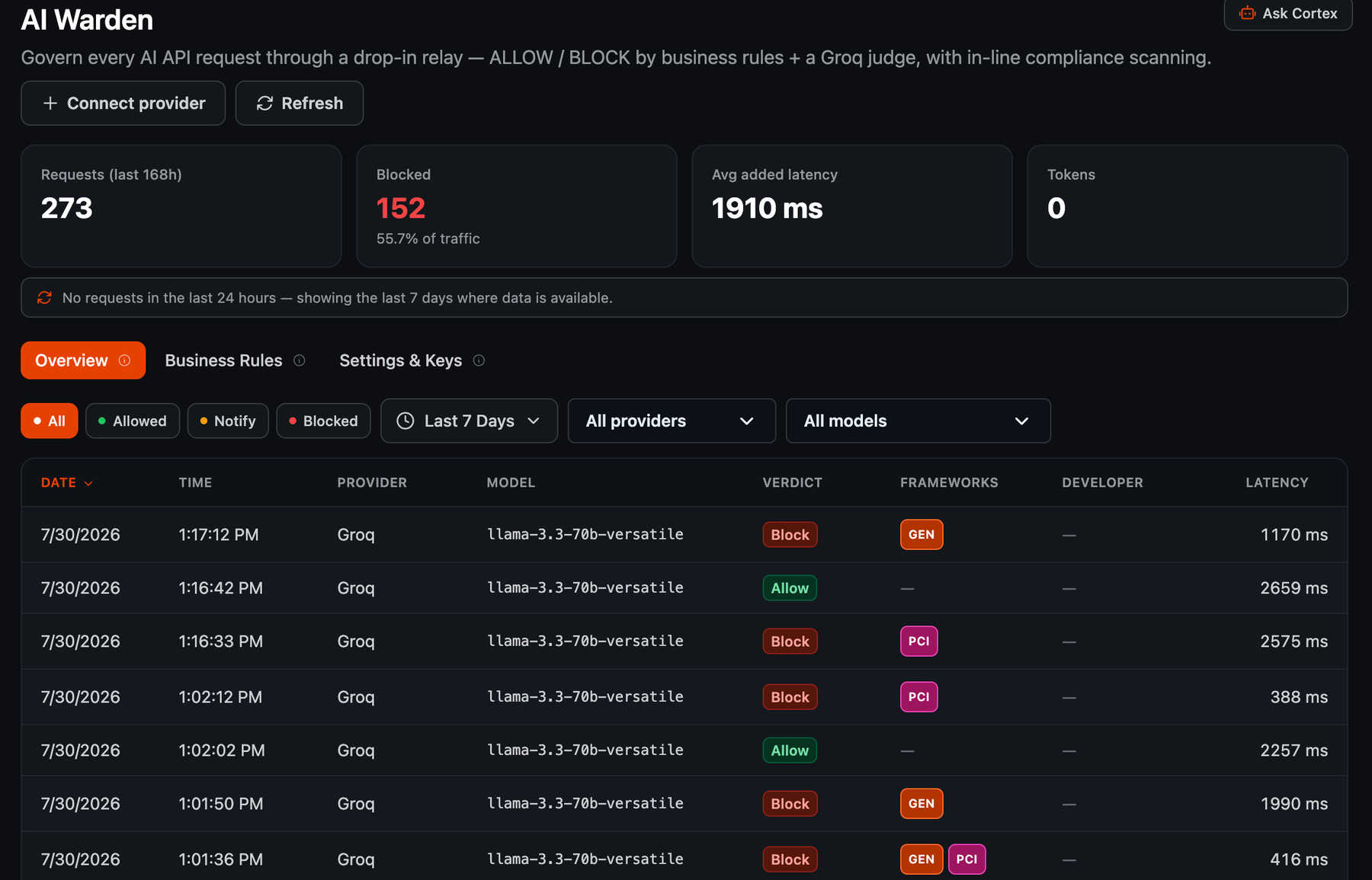Image resolution: width=1372 pixels, height=880 pixels.
Task: Click the 2659 ms latency value
Action: click(1293, 587)
